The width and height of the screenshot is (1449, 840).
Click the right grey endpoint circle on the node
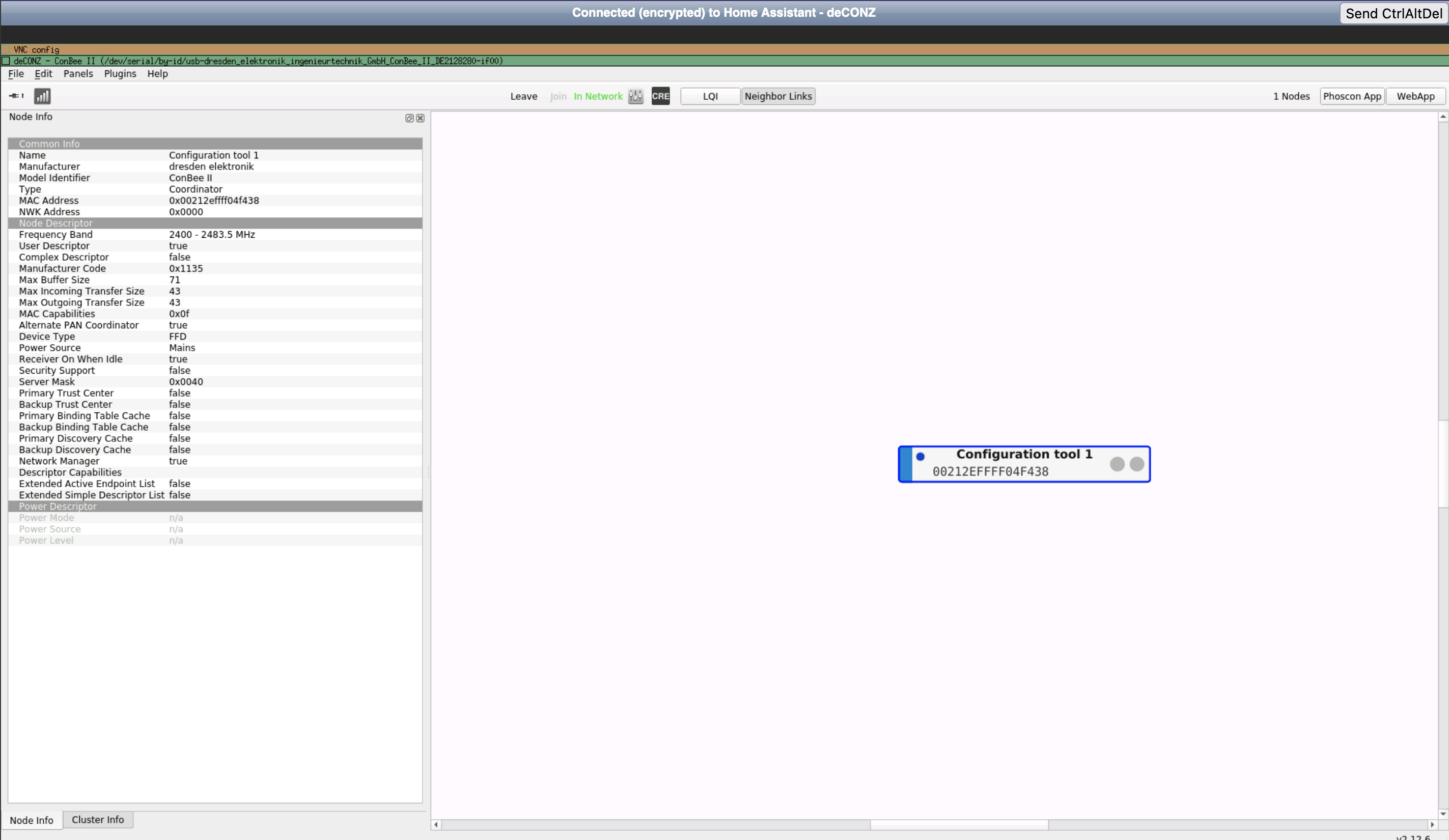pos(1136,464)
